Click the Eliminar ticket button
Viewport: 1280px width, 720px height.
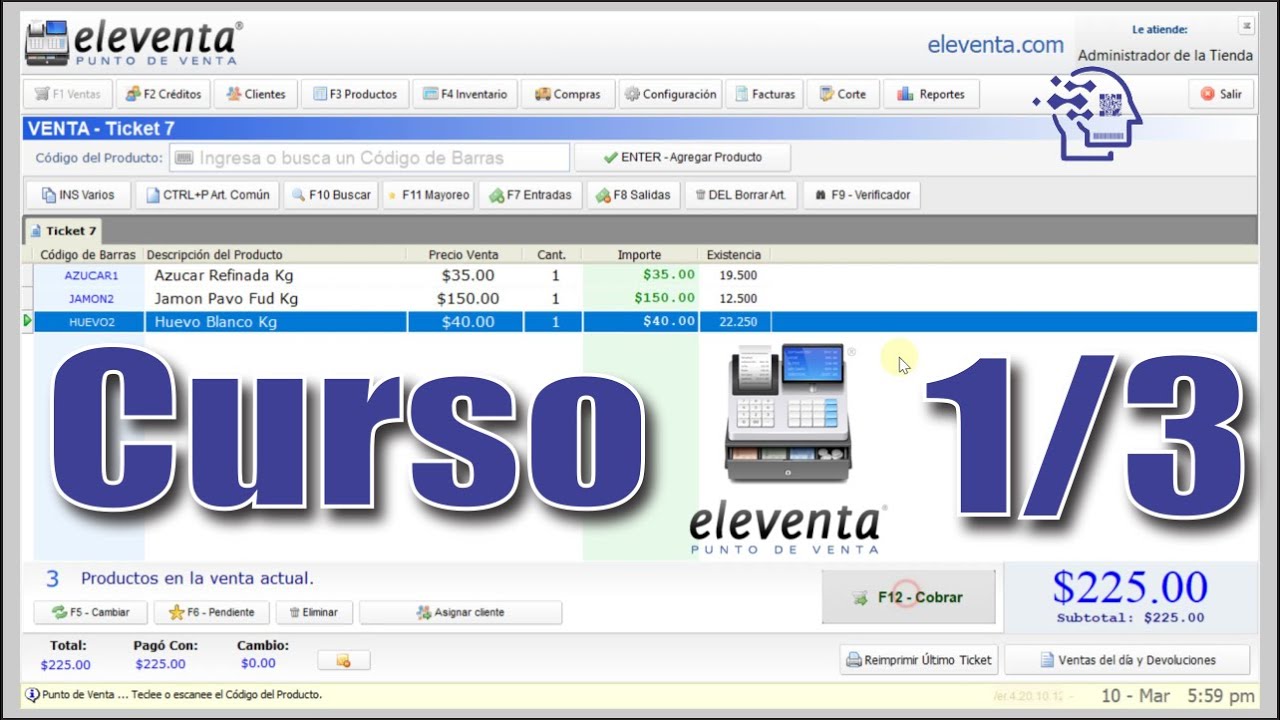tap(314, 612)
